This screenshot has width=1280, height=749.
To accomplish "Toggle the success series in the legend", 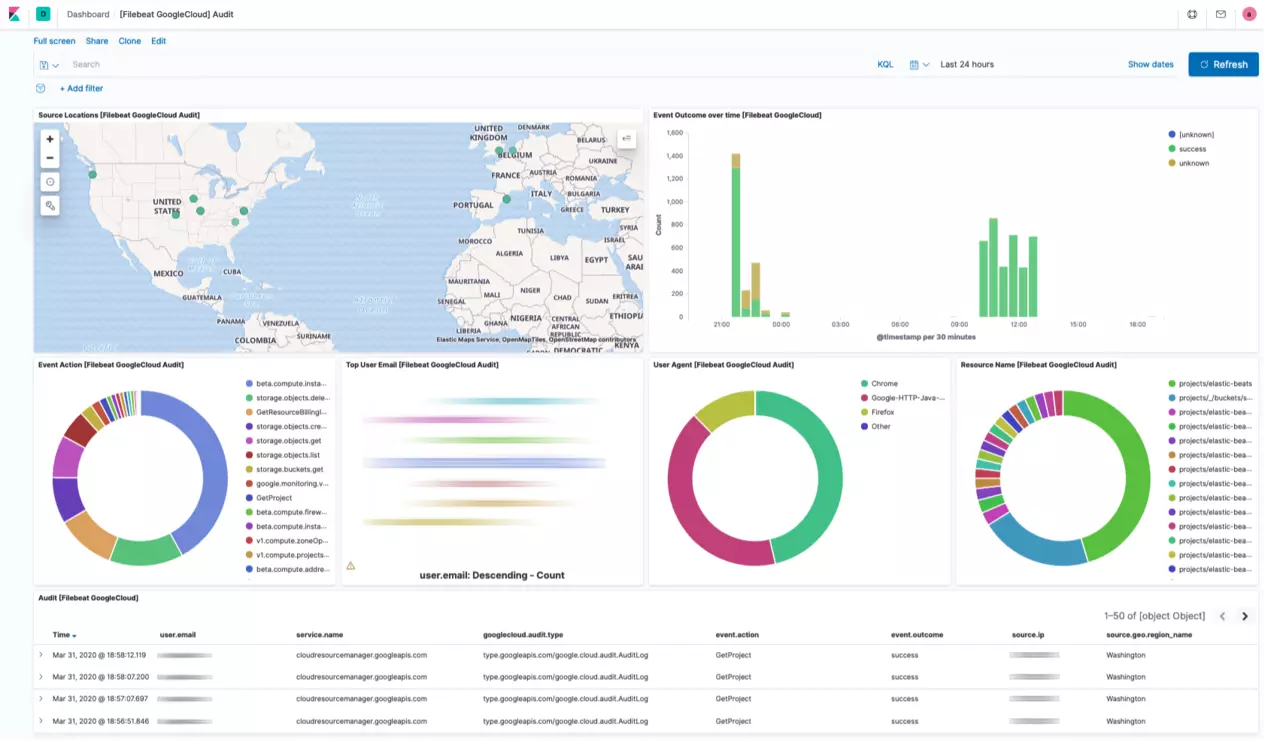I will click(x=1192, y=149).
